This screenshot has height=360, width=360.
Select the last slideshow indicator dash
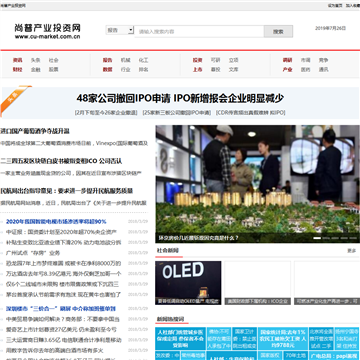tap(353, 238)
